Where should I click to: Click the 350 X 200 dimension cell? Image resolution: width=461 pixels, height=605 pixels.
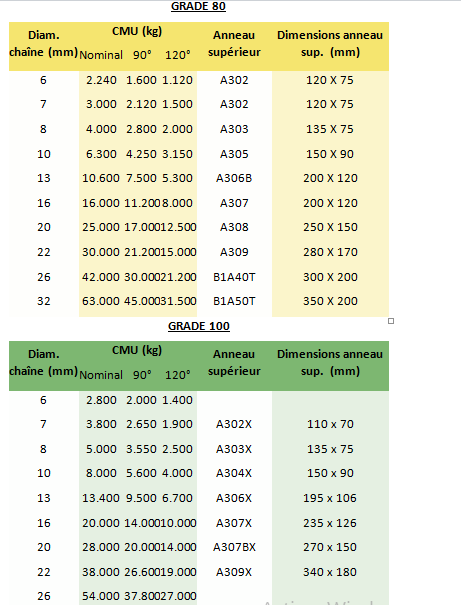tap(330, 301)
